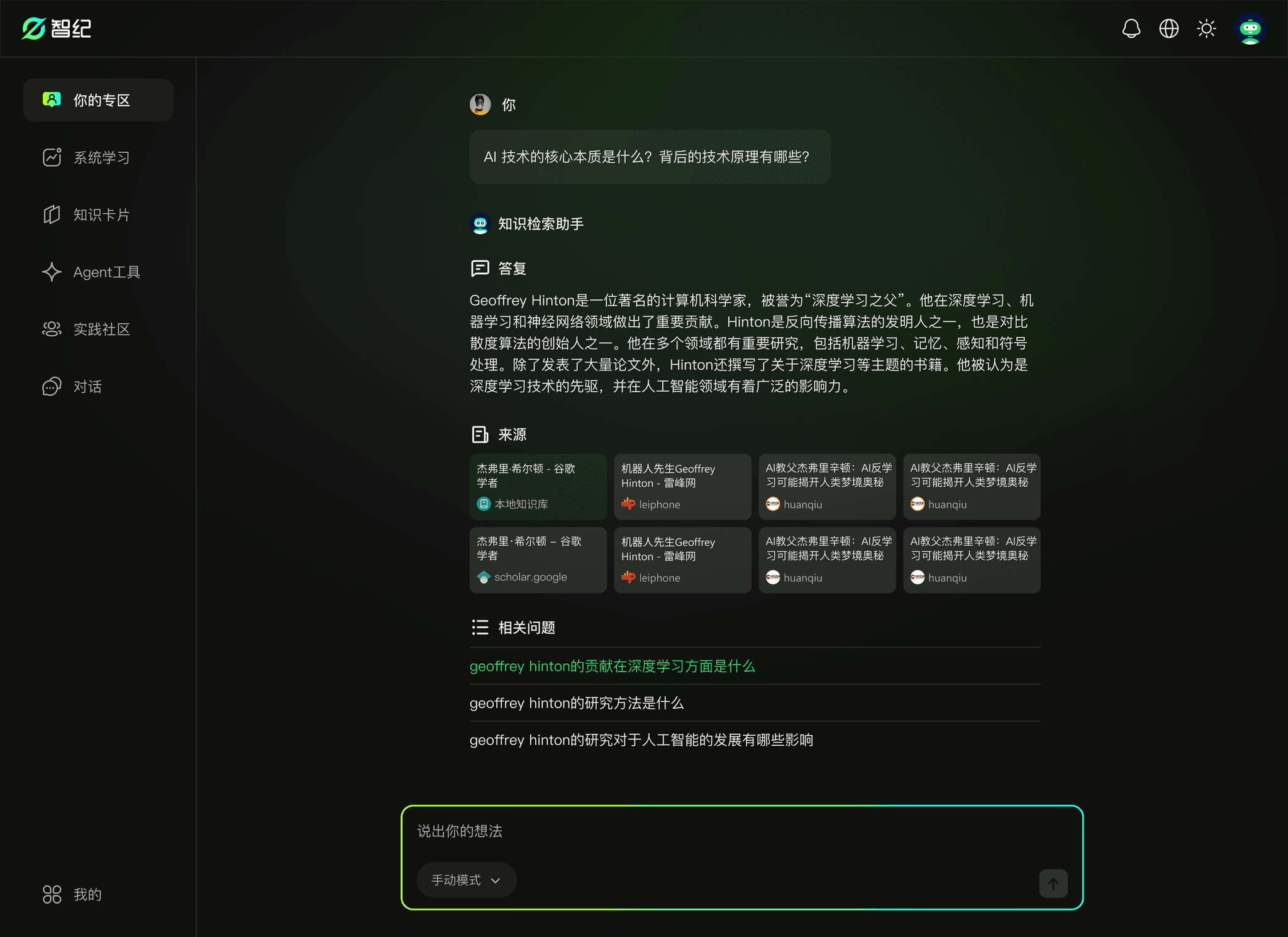Open the 本地知识库 source card

(538, 486)
